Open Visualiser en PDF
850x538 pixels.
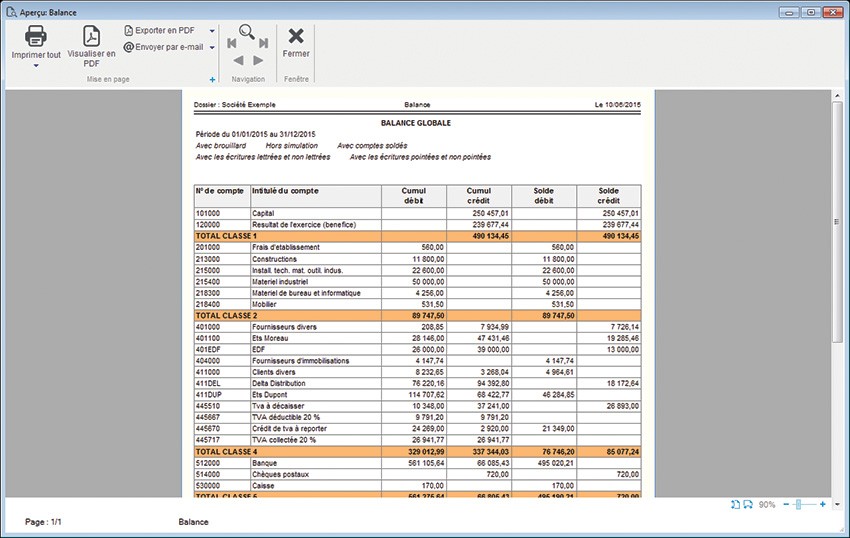click(91, 37)
